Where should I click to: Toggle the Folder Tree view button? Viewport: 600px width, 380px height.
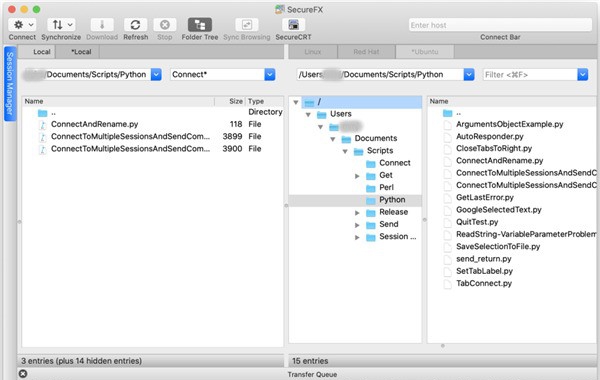(200, 25)
